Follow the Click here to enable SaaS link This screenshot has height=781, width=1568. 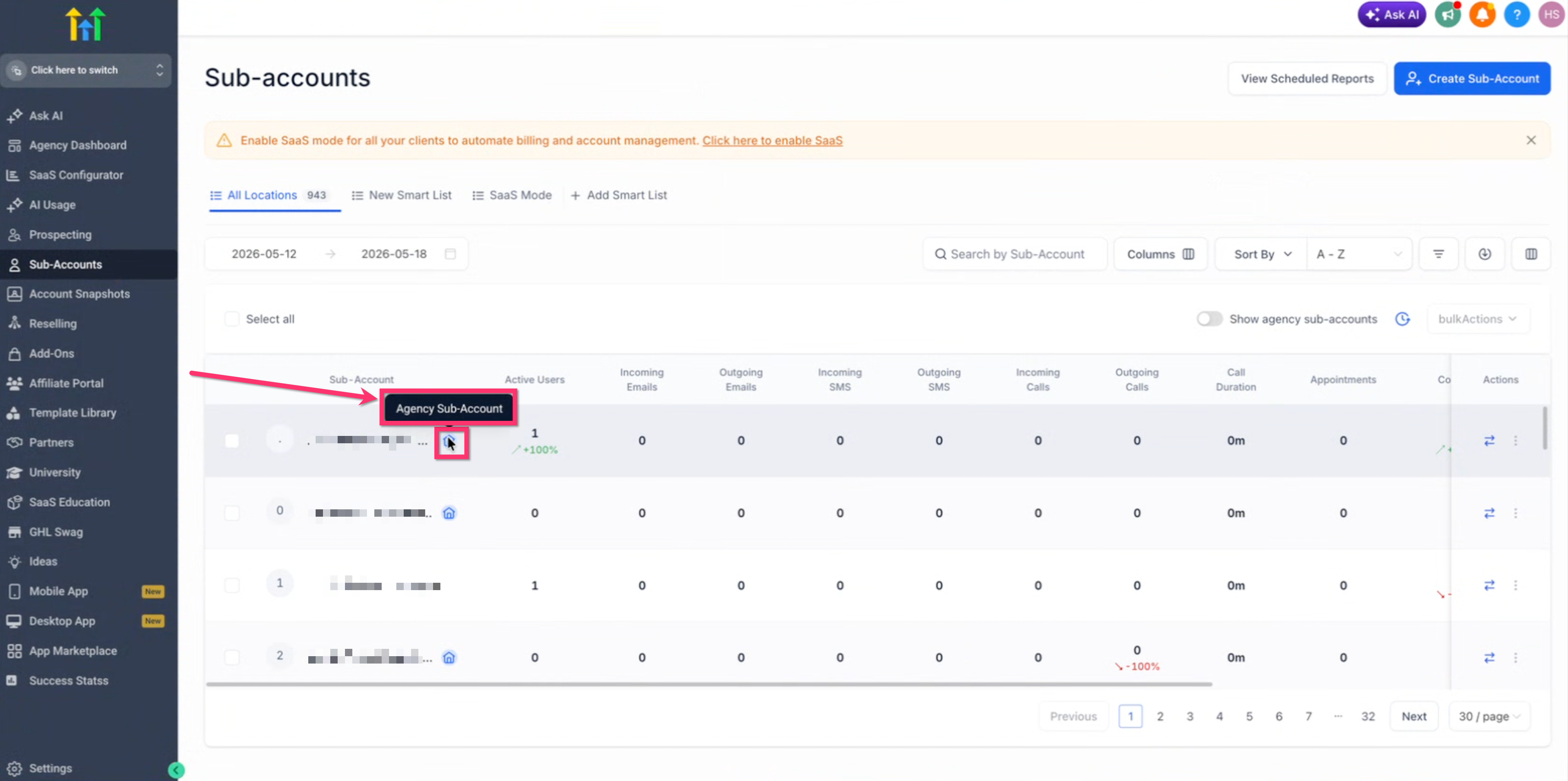(x=773, y=140)
